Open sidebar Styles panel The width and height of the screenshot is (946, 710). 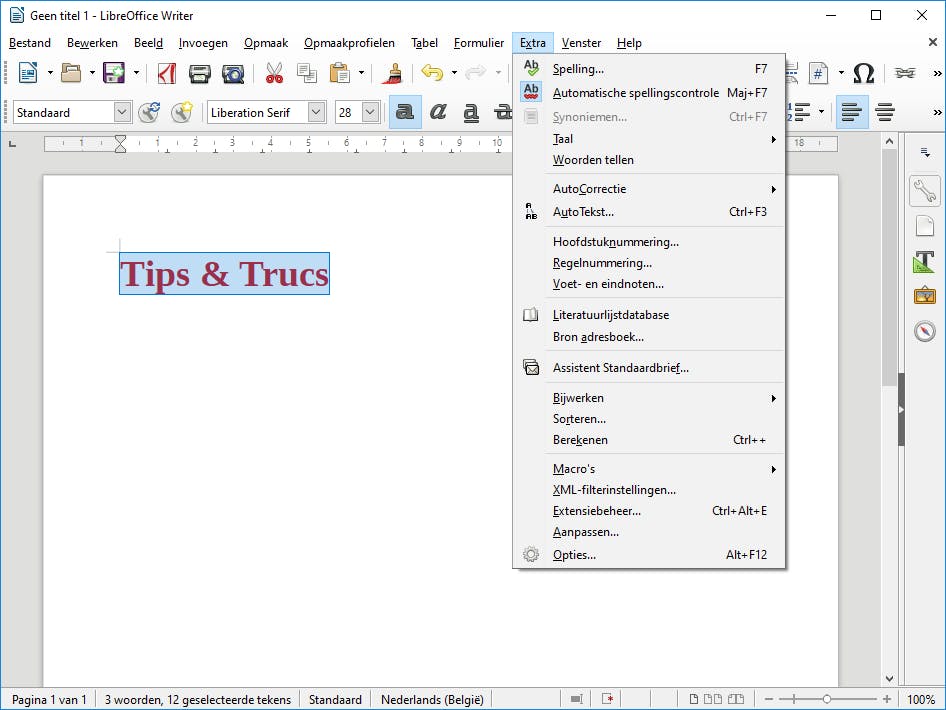point(925,262)
